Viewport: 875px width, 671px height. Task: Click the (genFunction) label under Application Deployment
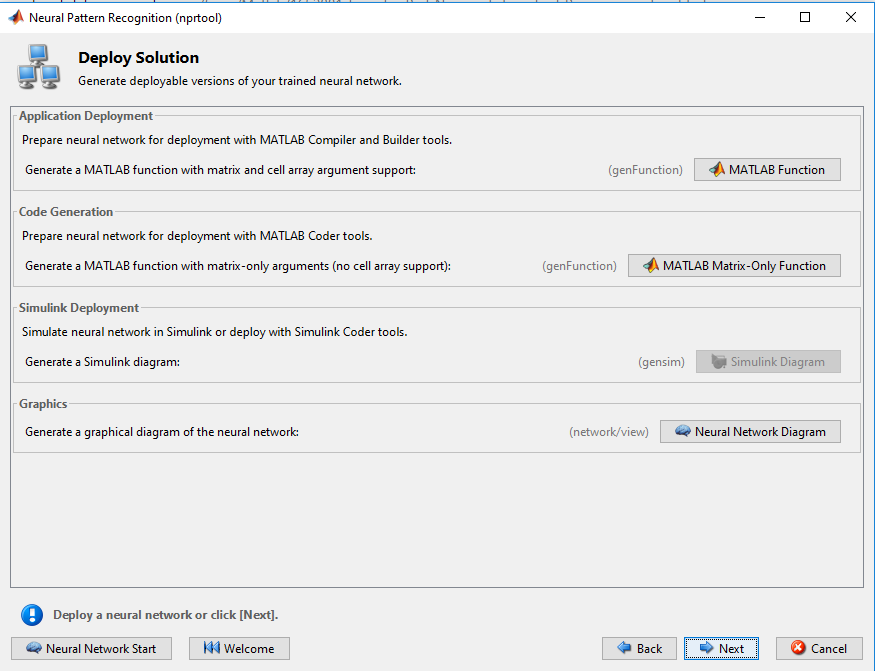(x=645, y=170)
